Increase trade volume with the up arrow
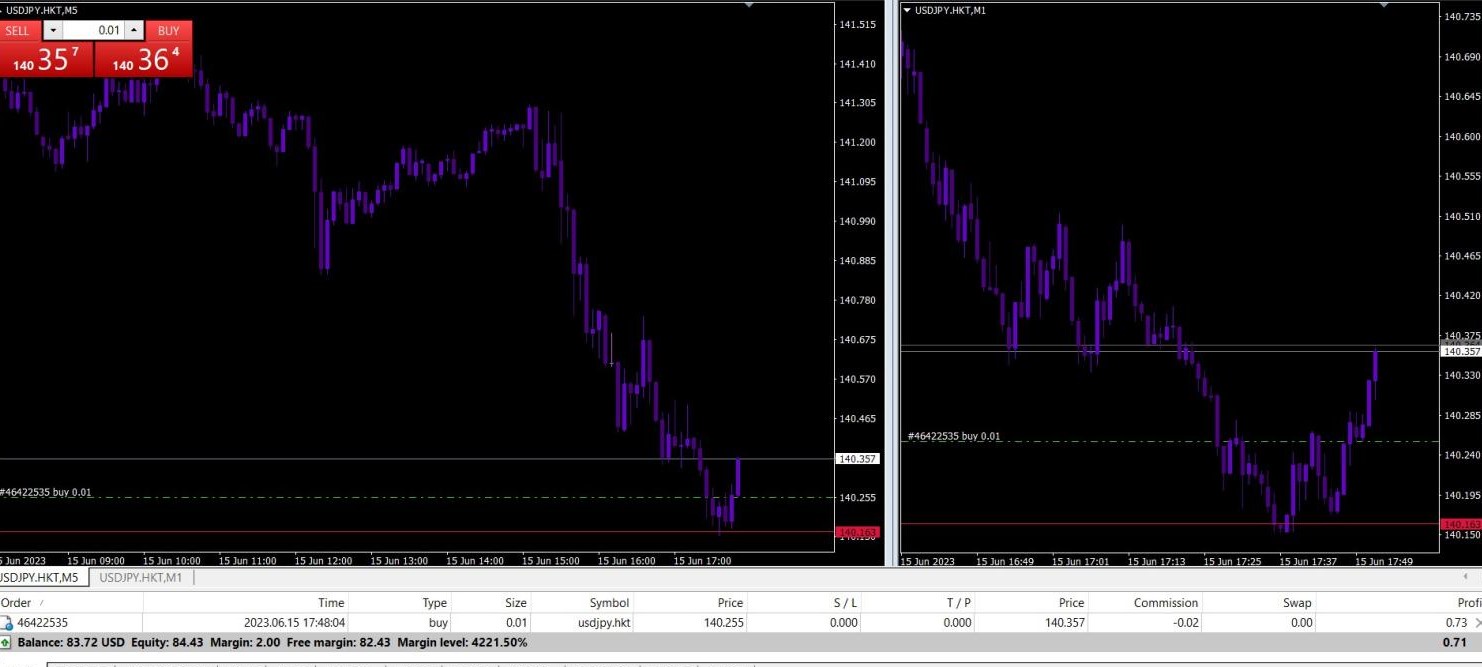 coord(135,31)
